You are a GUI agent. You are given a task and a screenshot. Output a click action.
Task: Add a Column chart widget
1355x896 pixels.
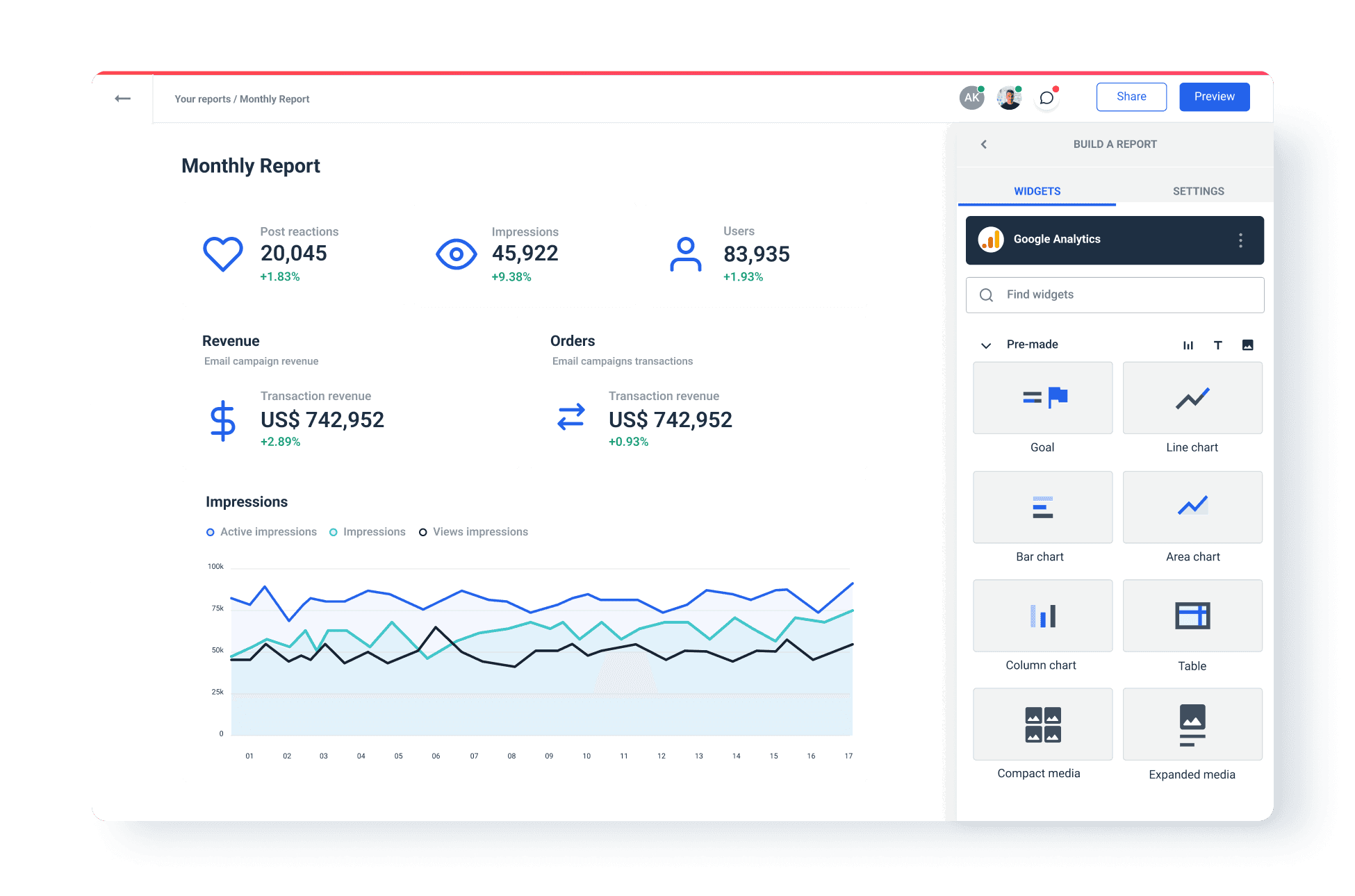[x=1042, y=615]
